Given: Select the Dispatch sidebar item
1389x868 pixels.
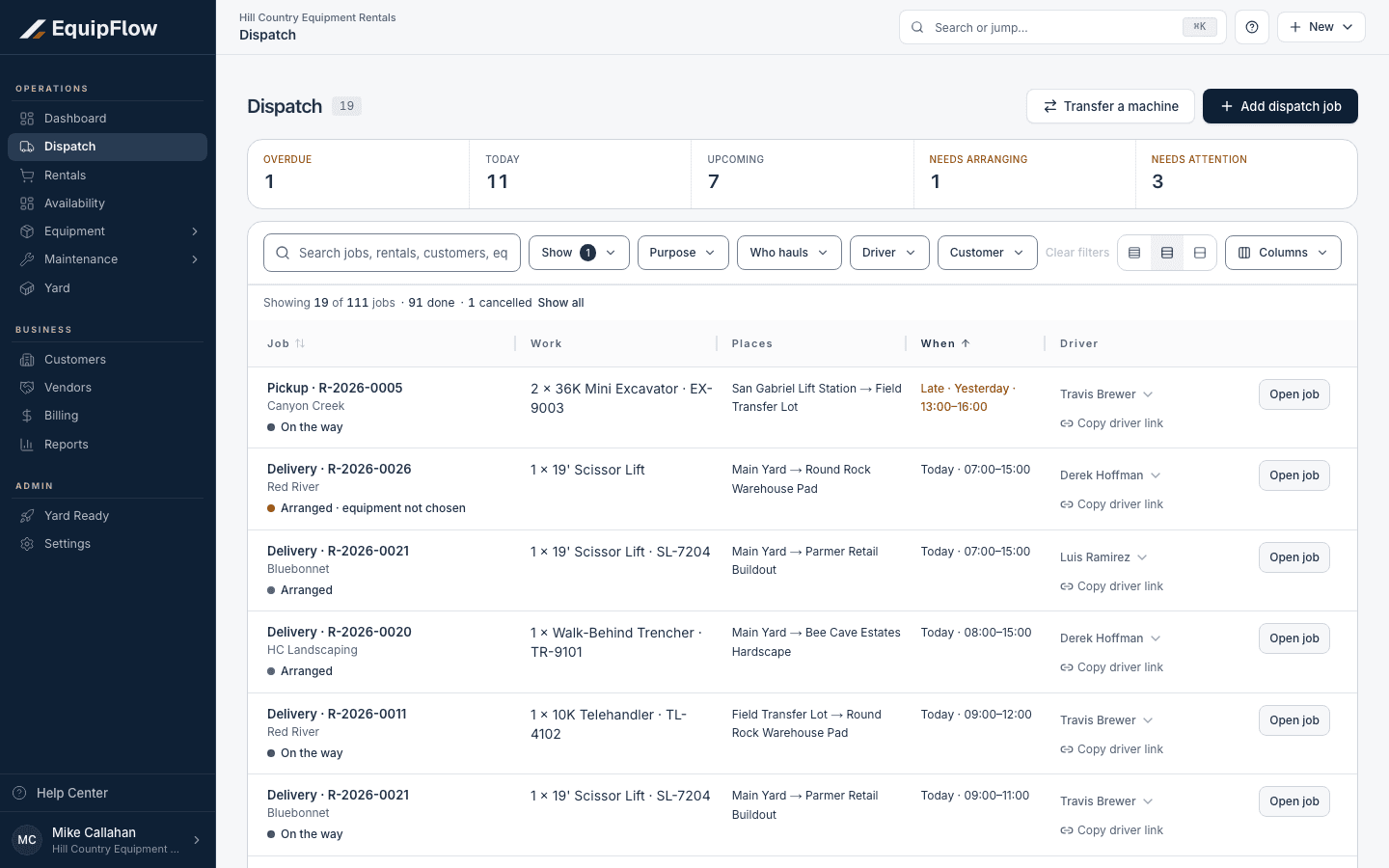Looking at the screenshot, I should coord(107,147).
